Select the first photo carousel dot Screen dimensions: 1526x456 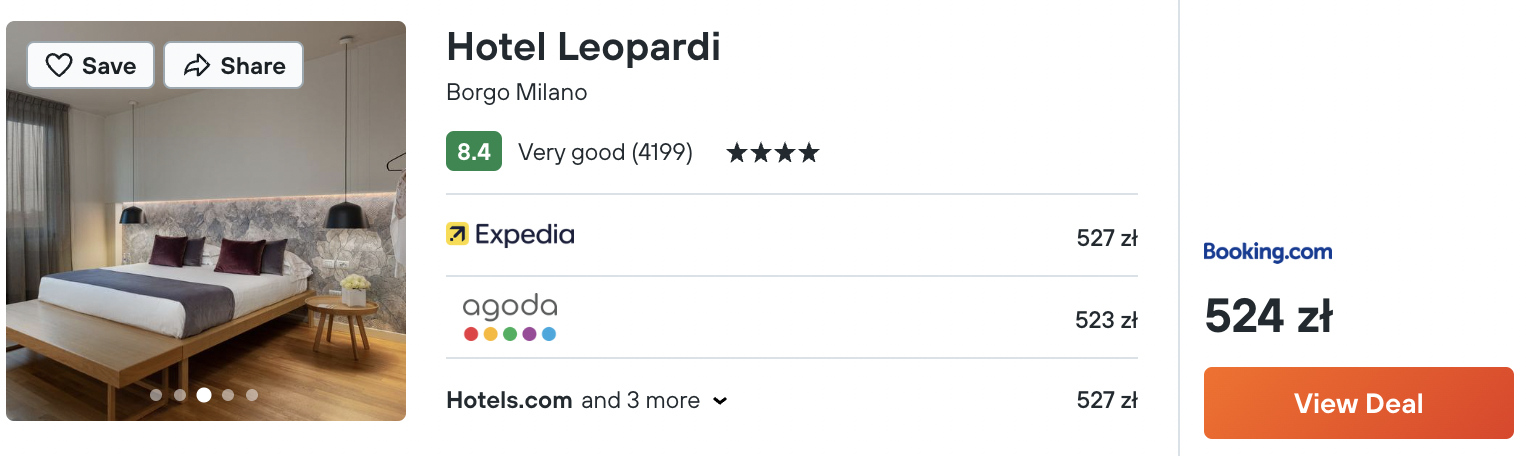pyautogui.click(x=156, y=395)
